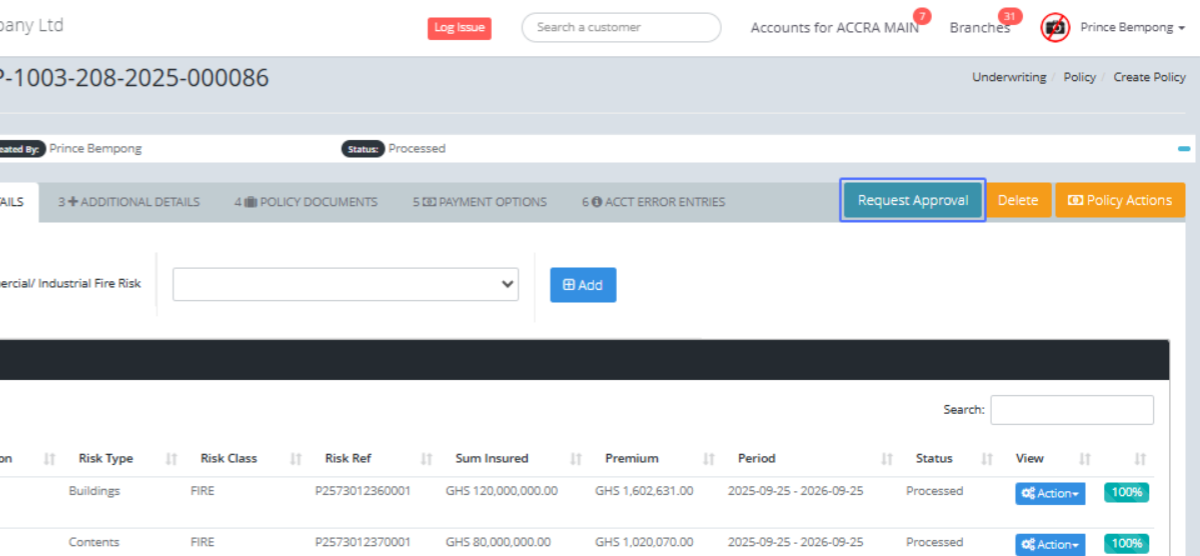Open Action dropdown for Contents risk row
Image resolution: width=1200 pixels, height=556 pixels.
pos(1050,545)
